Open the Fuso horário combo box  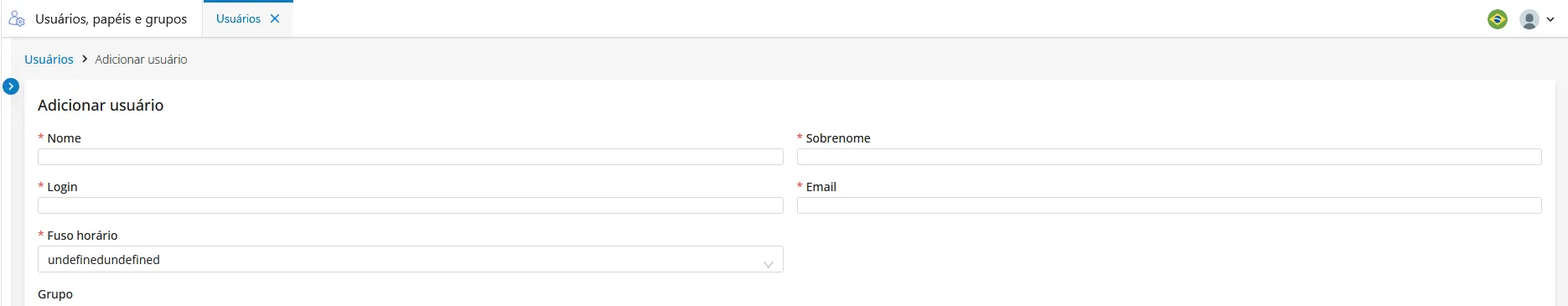(x=411, y=259)
